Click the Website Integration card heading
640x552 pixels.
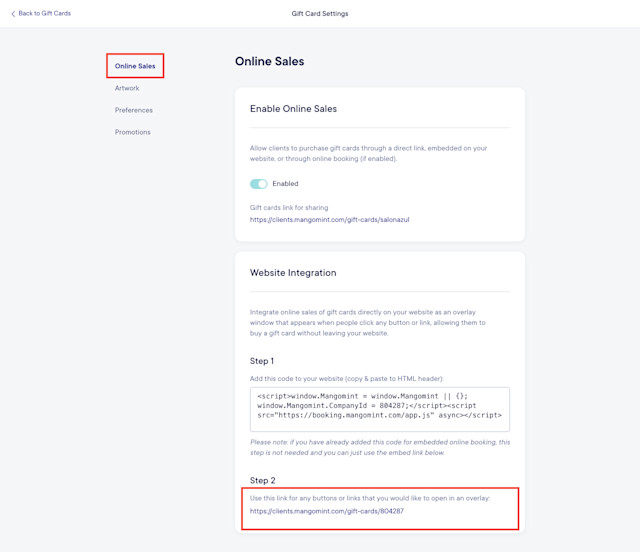(293, 273)
